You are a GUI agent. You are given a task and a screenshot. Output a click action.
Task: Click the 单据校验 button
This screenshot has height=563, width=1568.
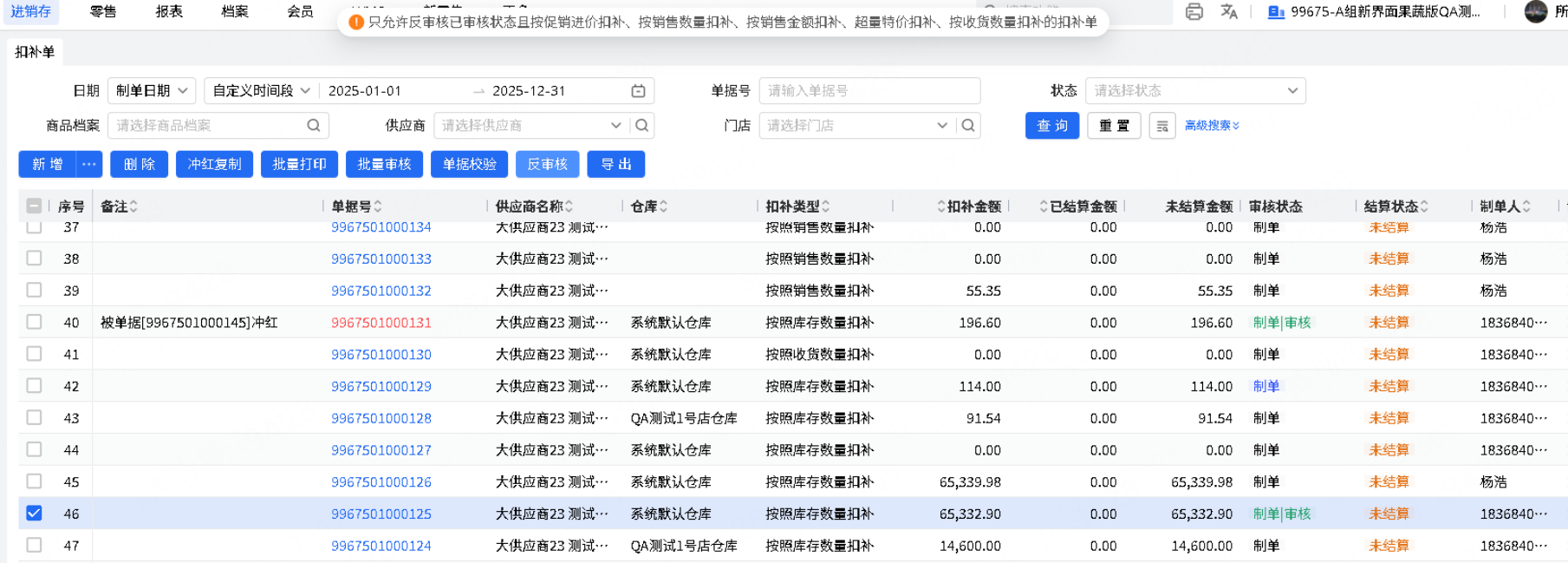[x=469, y=164]
